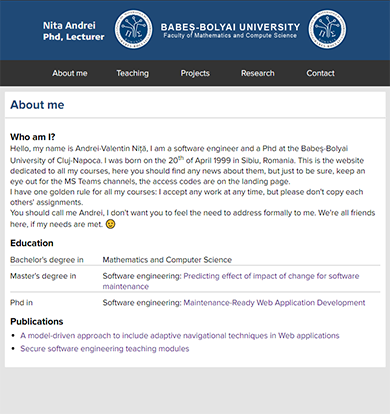Click the 'Nita Andrei Phd, Lecturer' header title
This screenshot has width=390, height=414.
(74, 31)
